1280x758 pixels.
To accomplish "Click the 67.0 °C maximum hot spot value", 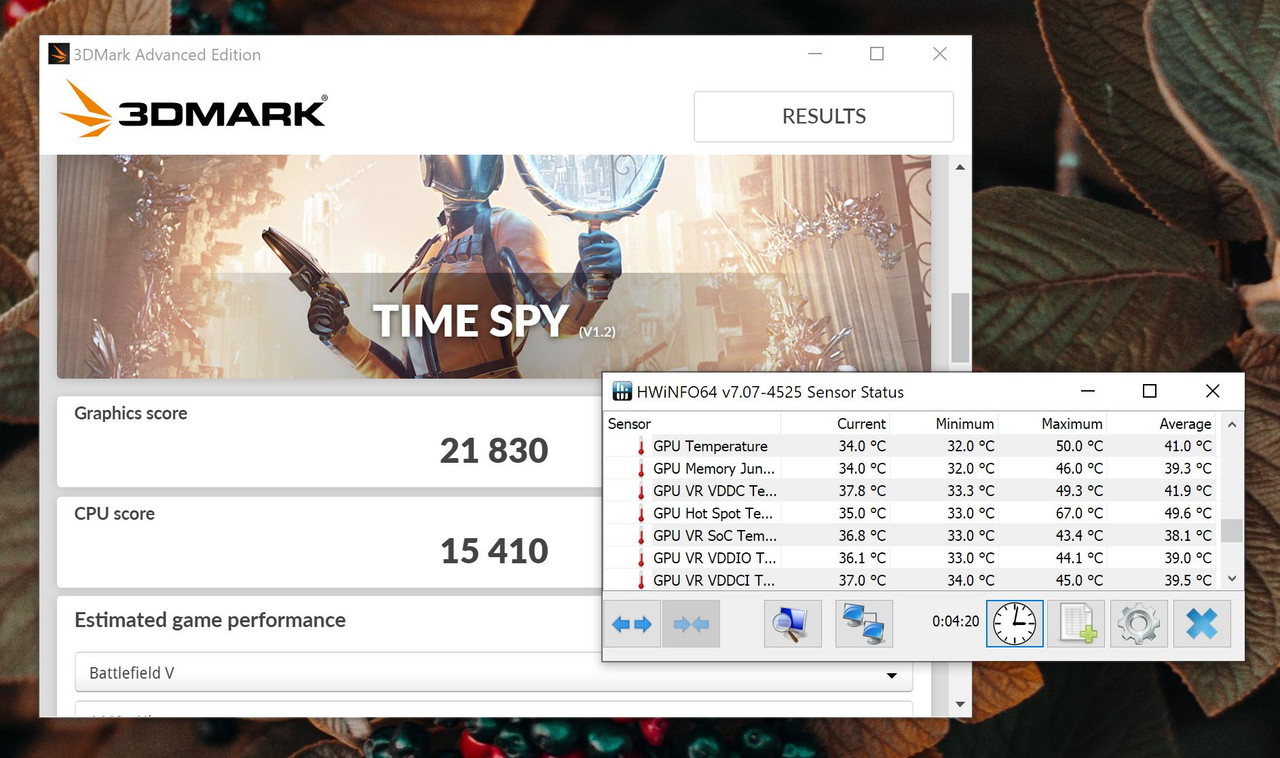I will [1079, 513].
